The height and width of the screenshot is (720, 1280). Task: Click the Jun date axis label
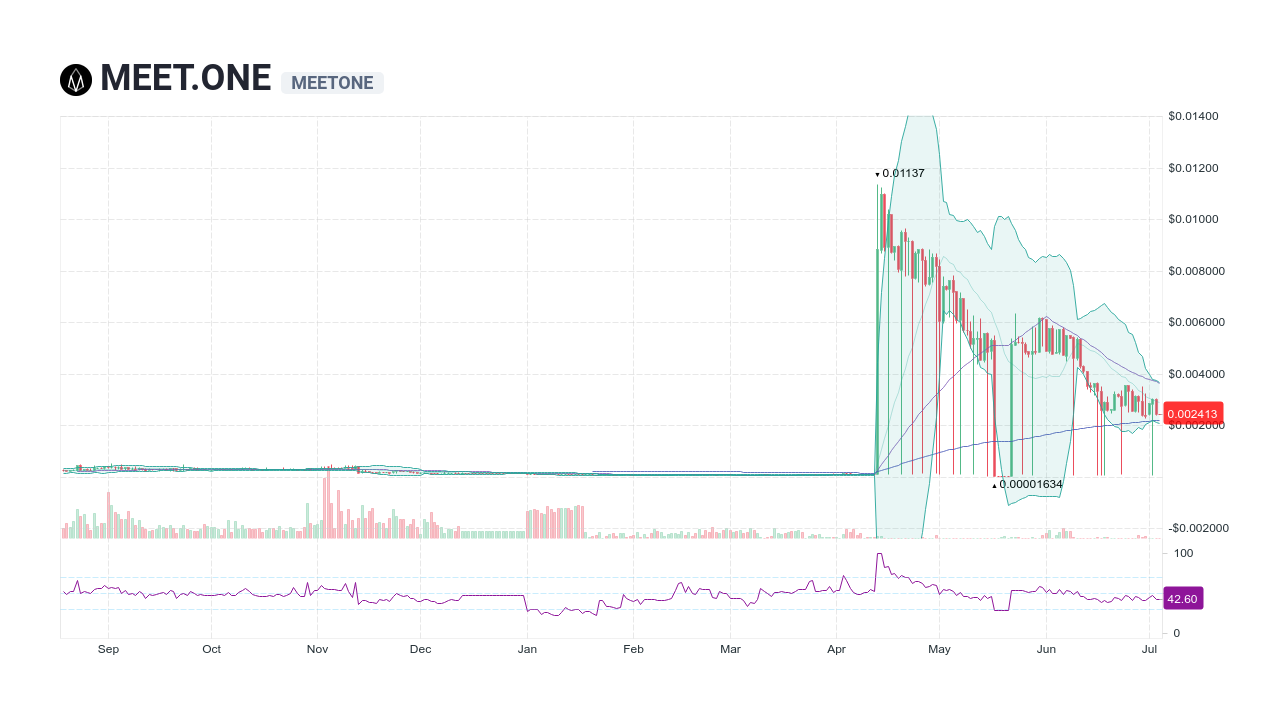[x=1046, y=649]
